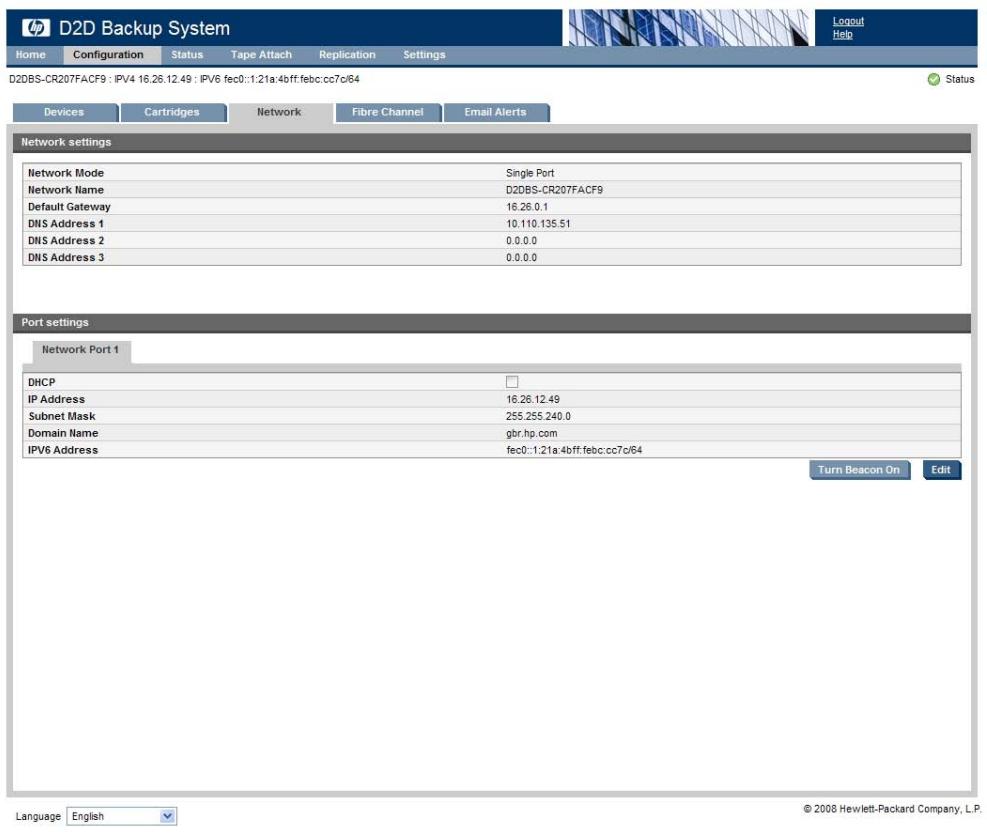Click the Status text at top right

pos(959,79)
